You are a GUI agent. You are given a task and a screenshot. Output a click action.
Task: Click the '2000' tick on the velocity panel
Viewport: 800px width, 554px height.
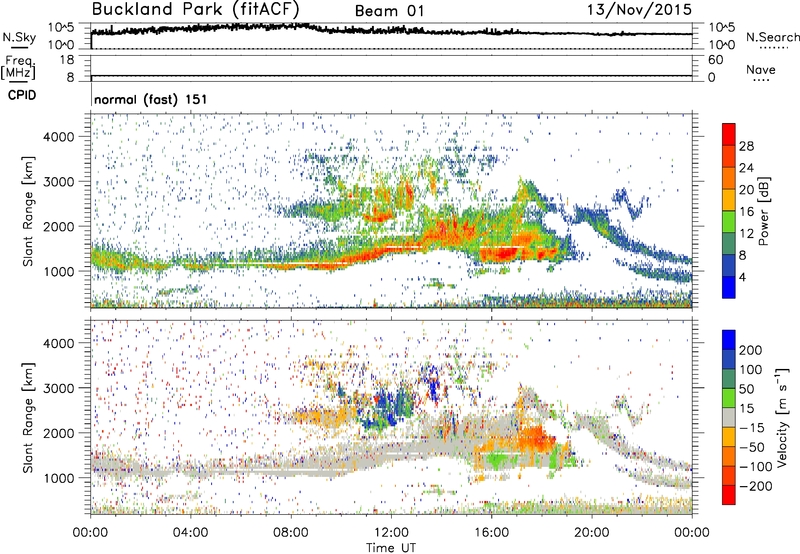[x=59, y=433]
